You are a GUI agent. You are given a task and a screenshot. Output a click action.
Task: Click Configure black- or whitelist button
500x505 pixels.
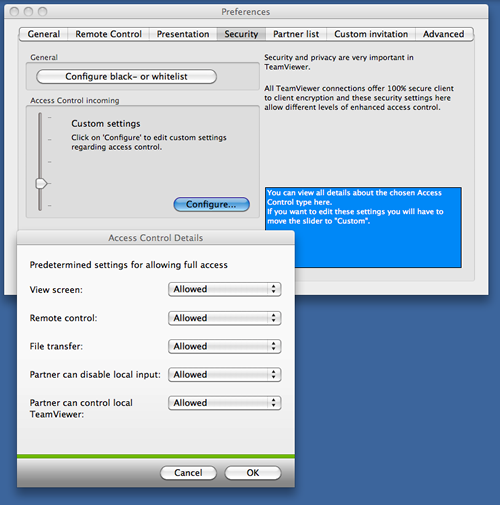pos(126,77)
